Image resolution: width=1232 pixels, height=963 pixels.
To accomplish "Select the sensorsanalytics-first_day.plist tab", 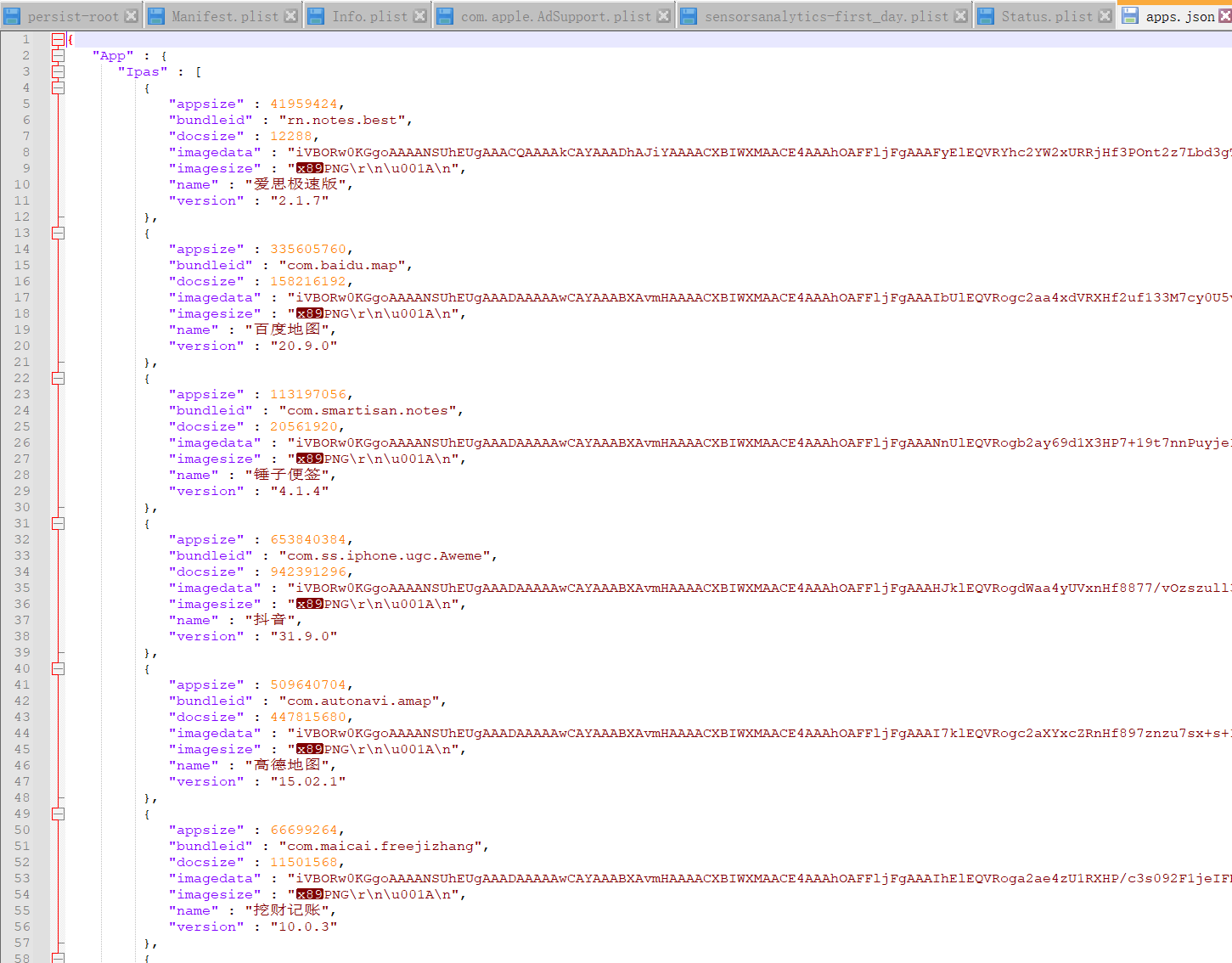I will tap(826, 16).
